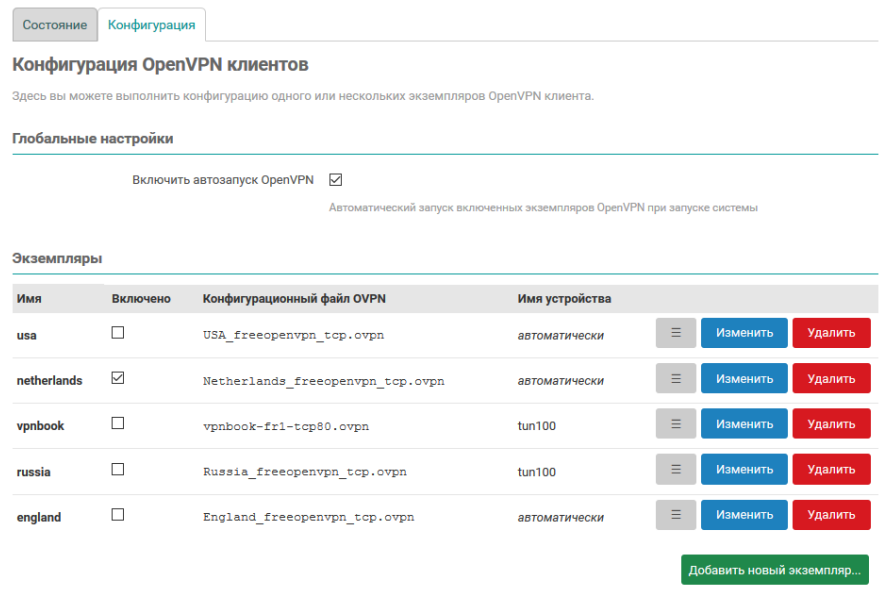Select the Конфигурация tab
883x596 pixels.
click(x=151, y=24)
